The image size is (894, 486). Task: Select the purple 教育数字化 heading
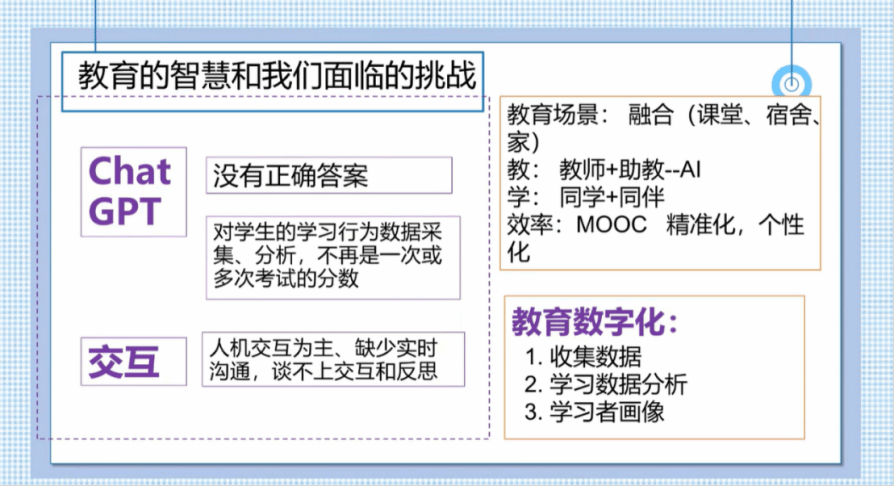coord(594,324)
